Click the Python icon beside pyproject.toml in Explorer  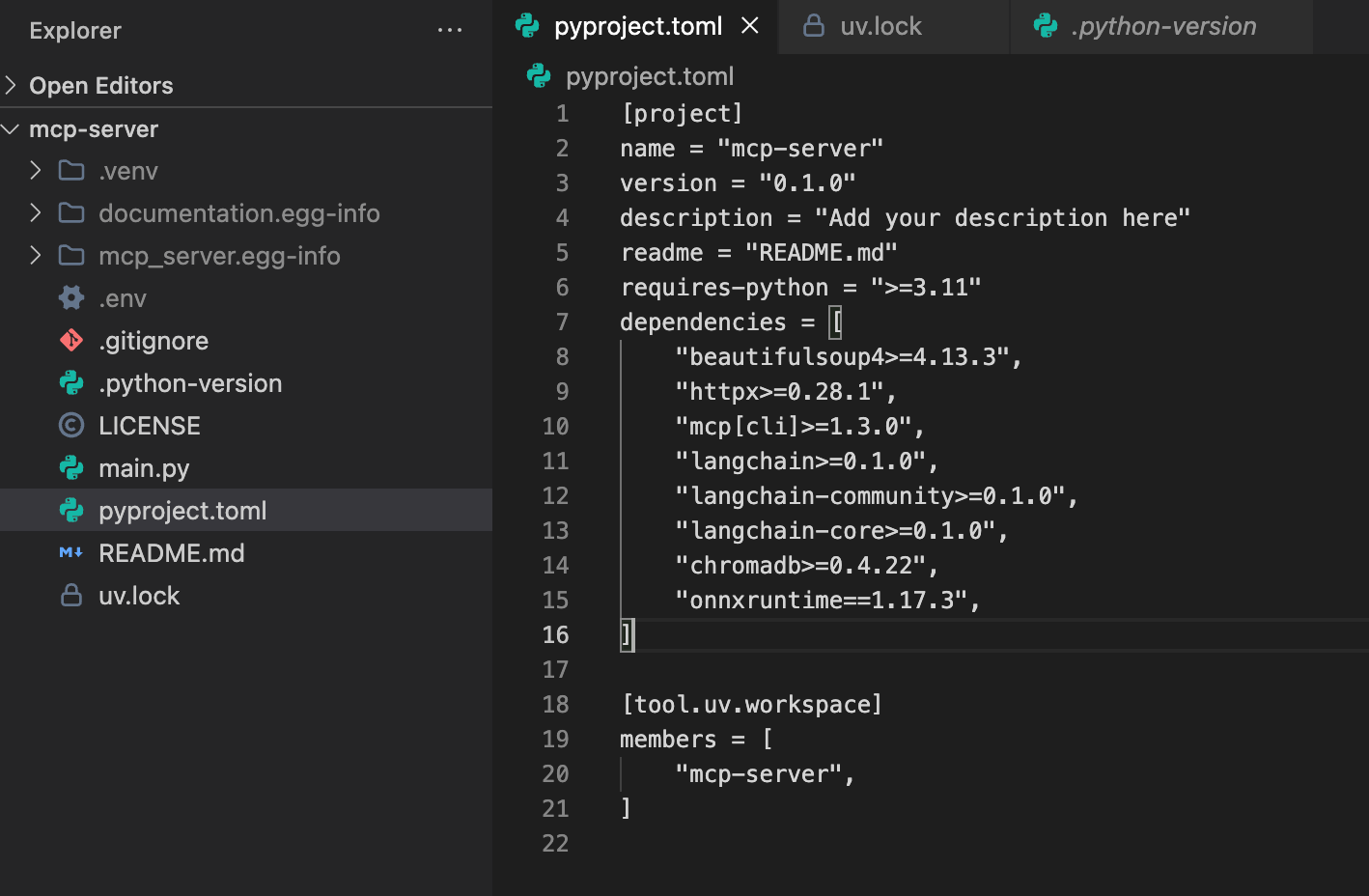tap(71, 510)
